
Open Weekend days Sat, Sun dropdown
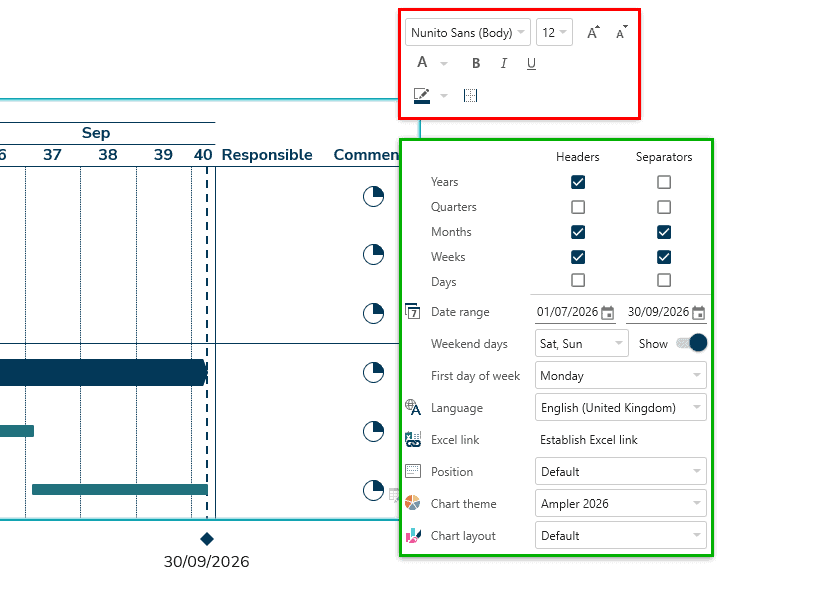point(582,343)
